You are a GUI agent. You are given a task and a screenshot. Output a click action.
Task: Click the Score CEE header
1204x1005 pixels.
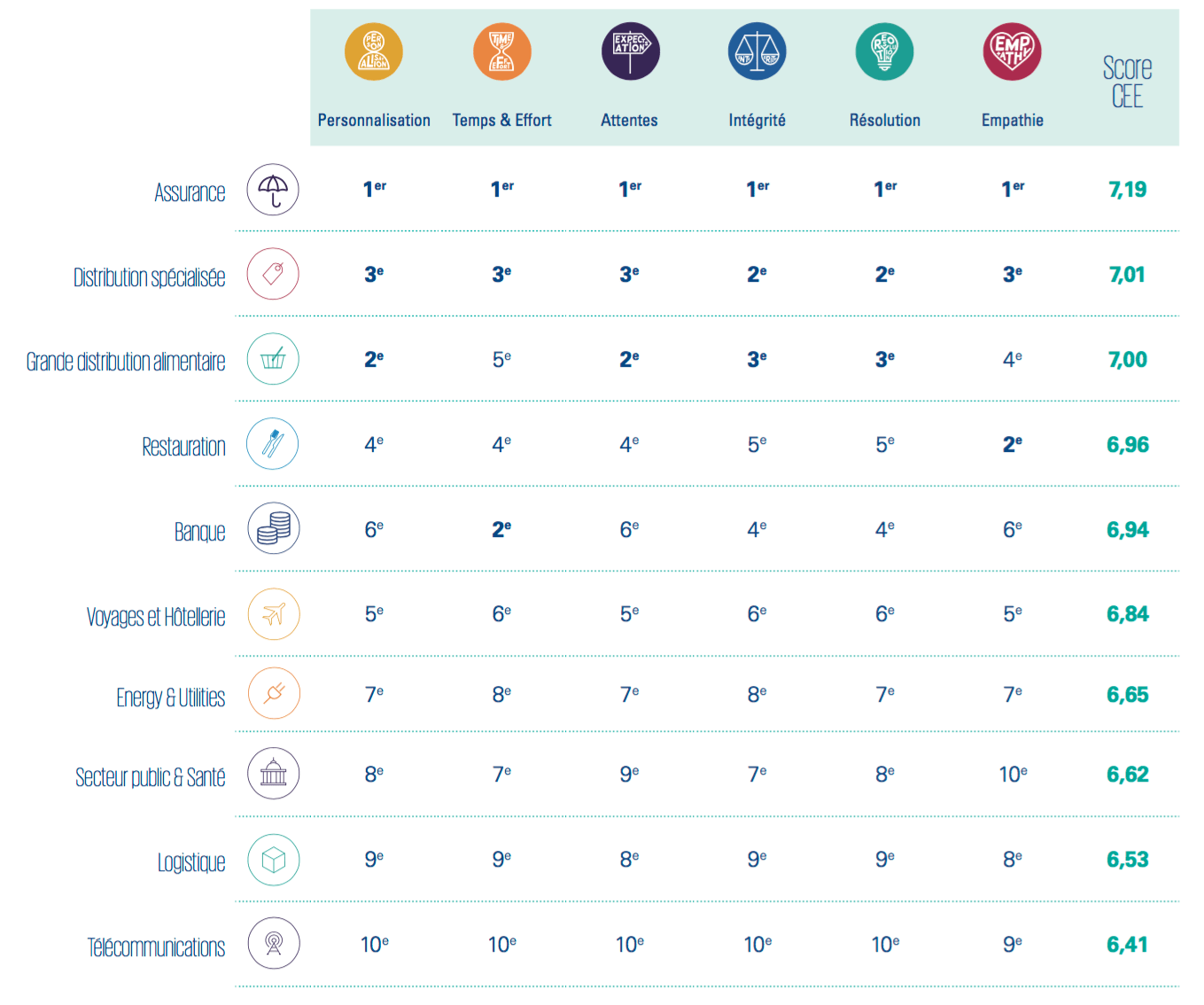(x=1127, y=82)
